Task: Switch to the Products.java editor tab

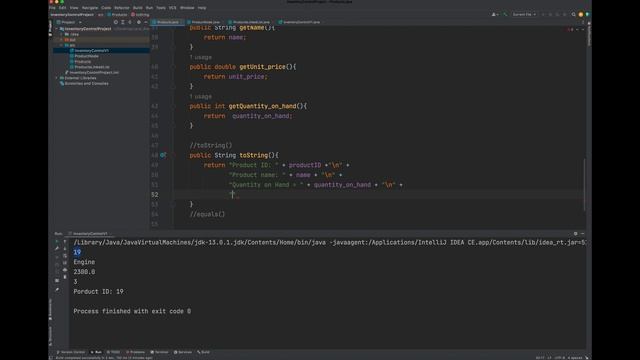Action: point(167,22)
